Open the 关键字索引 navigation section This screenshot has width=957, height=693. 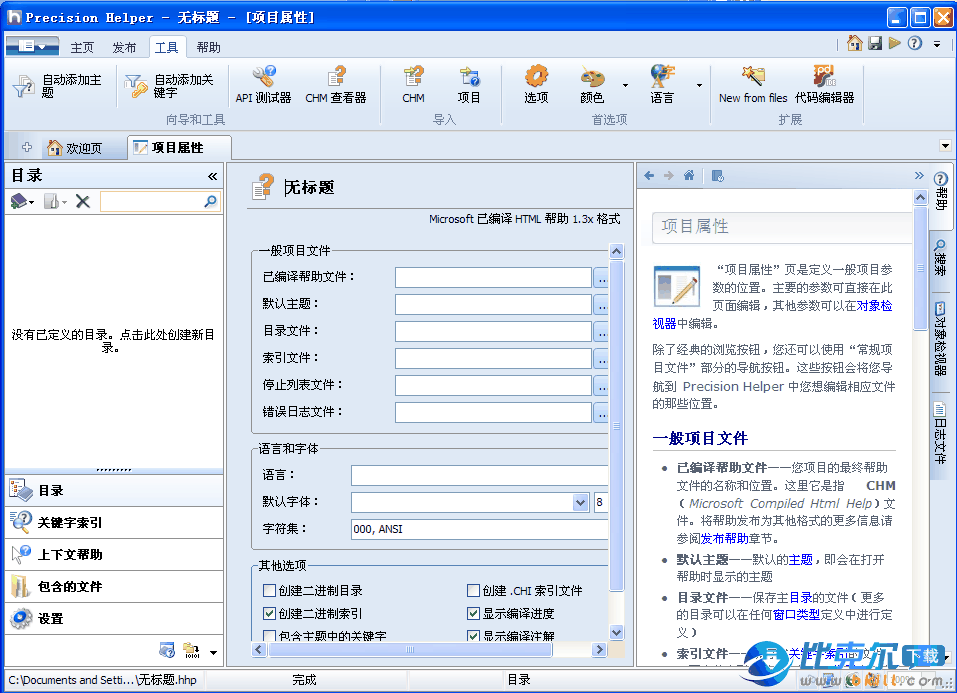(x=70, y=522)
